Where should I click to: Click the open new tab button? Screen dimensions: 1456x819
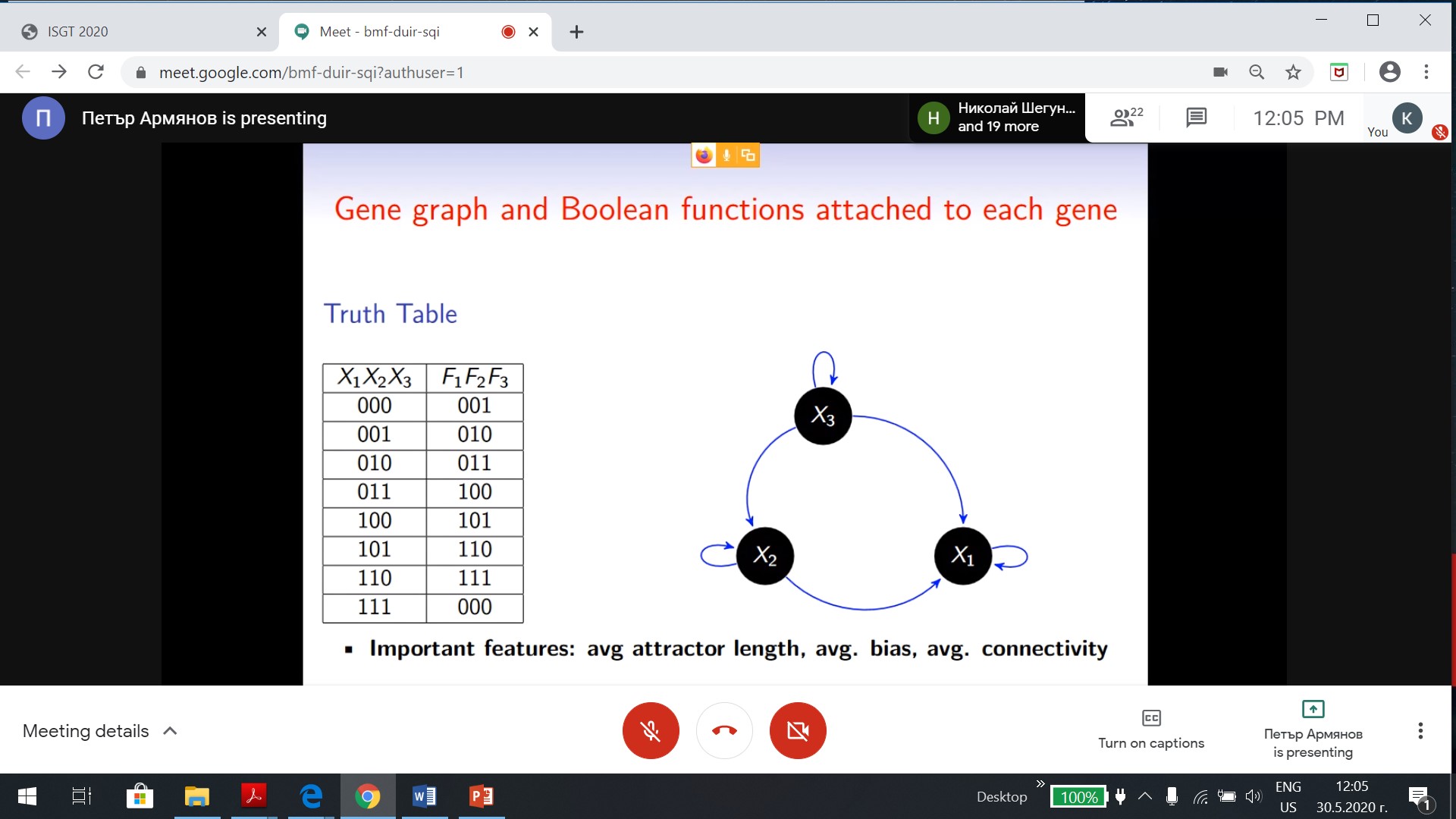point(574,32)
